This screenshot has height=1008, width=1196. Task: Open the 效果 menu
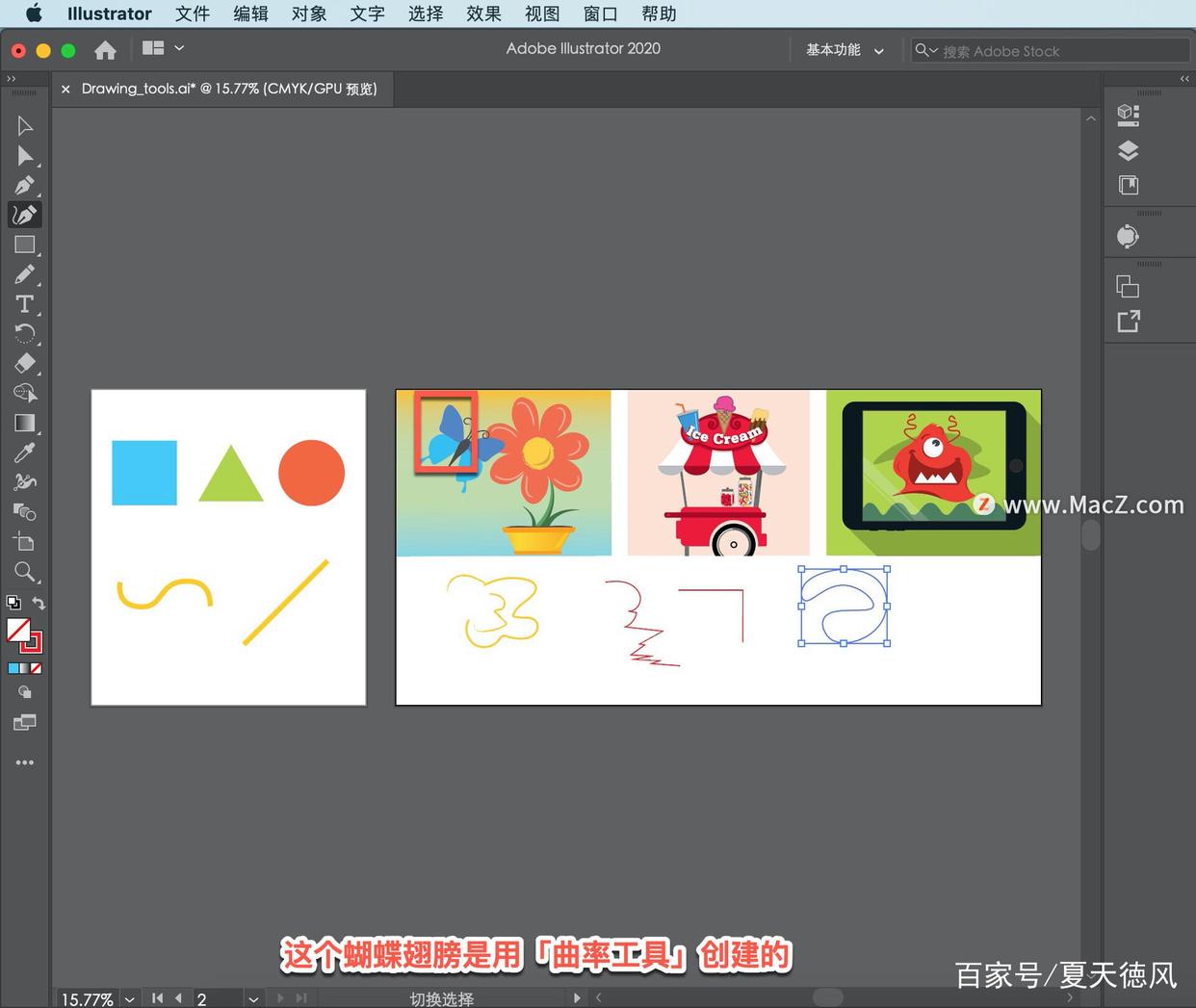(x=483, y=13)
